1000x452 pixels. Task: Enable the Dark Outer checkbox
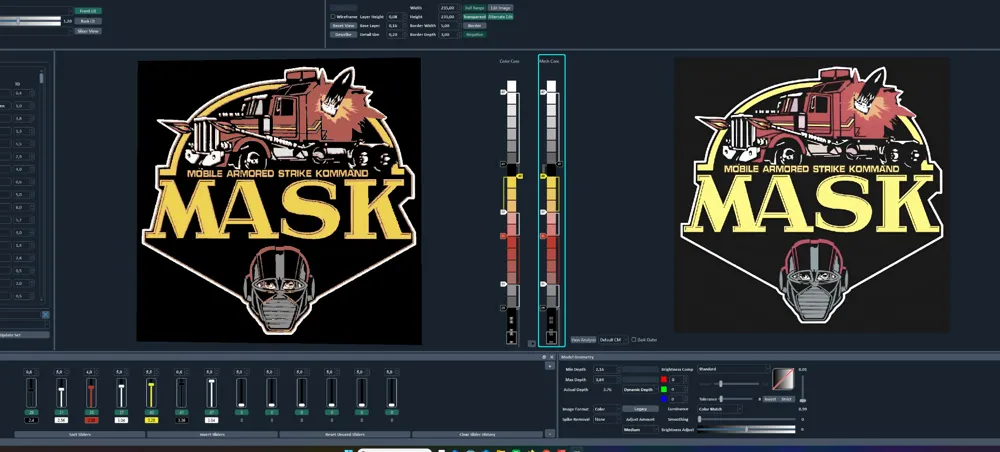pyautogui.click(x=633, y=340)
